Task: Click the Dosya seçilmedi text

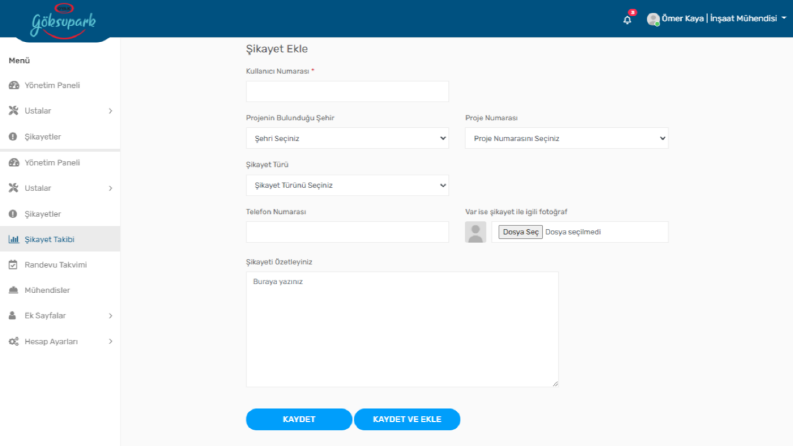Action: click(x=573, y=232)
